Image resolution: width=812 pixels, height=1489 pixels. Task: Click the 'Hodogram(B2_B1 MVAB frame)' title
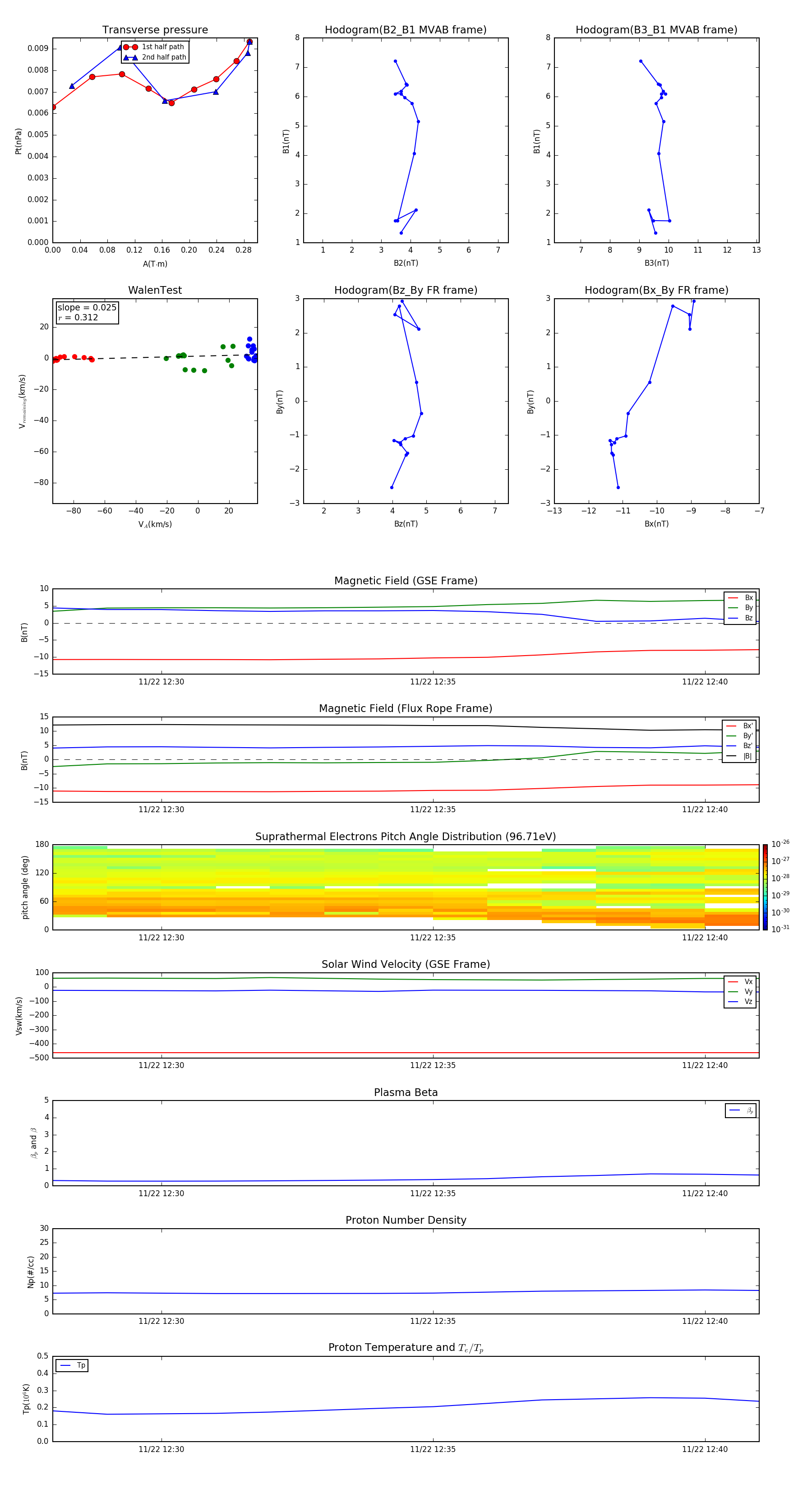click(406, 29)
